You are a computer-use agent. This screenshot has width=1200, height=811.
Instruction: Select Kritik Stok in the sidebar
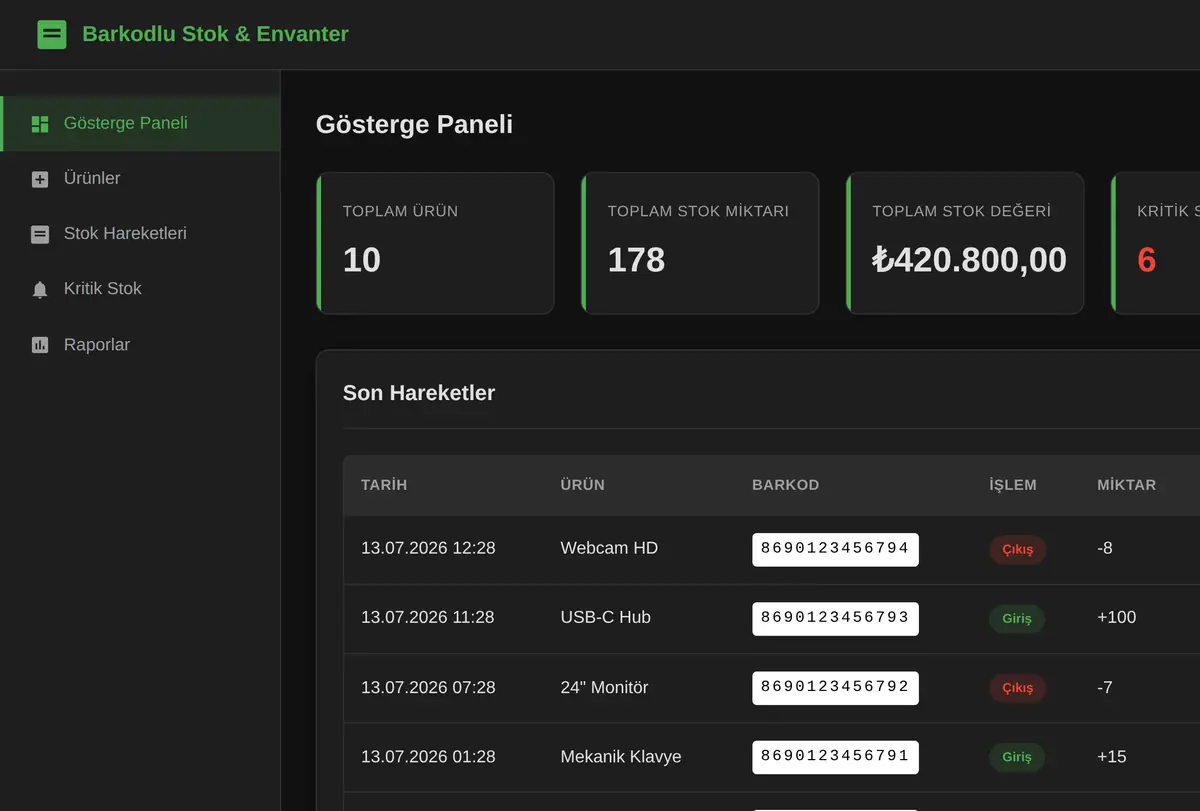(140, 289)
